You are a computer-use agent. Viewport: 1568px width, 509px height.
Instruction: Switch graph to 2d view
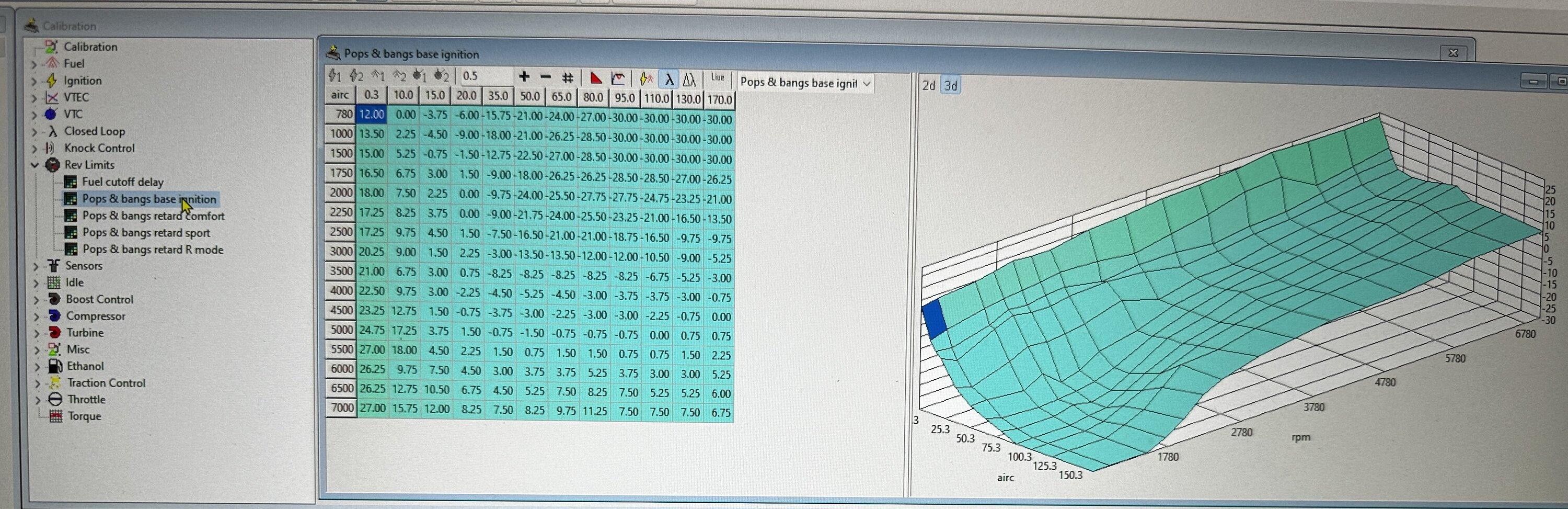928,85
